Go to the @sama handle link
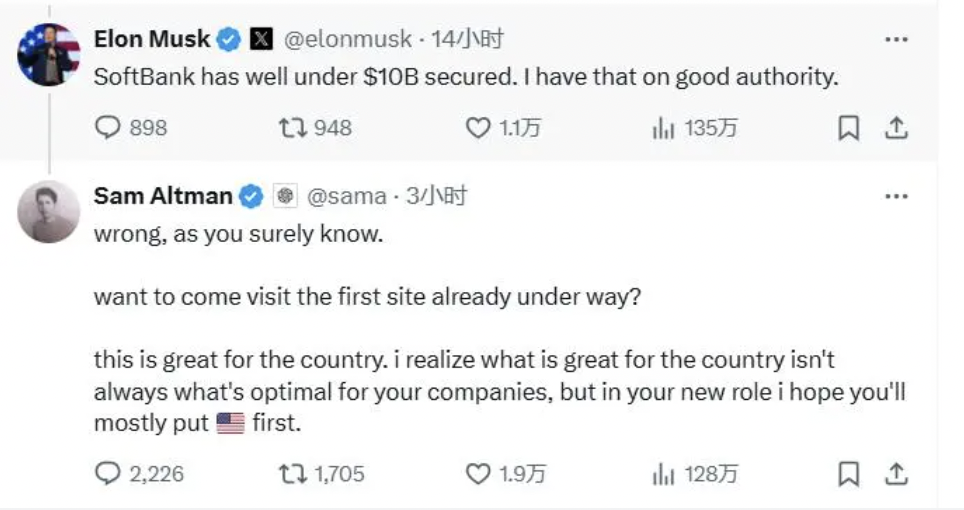This screenshot has height=510, width=964. (x=345, y=196)
